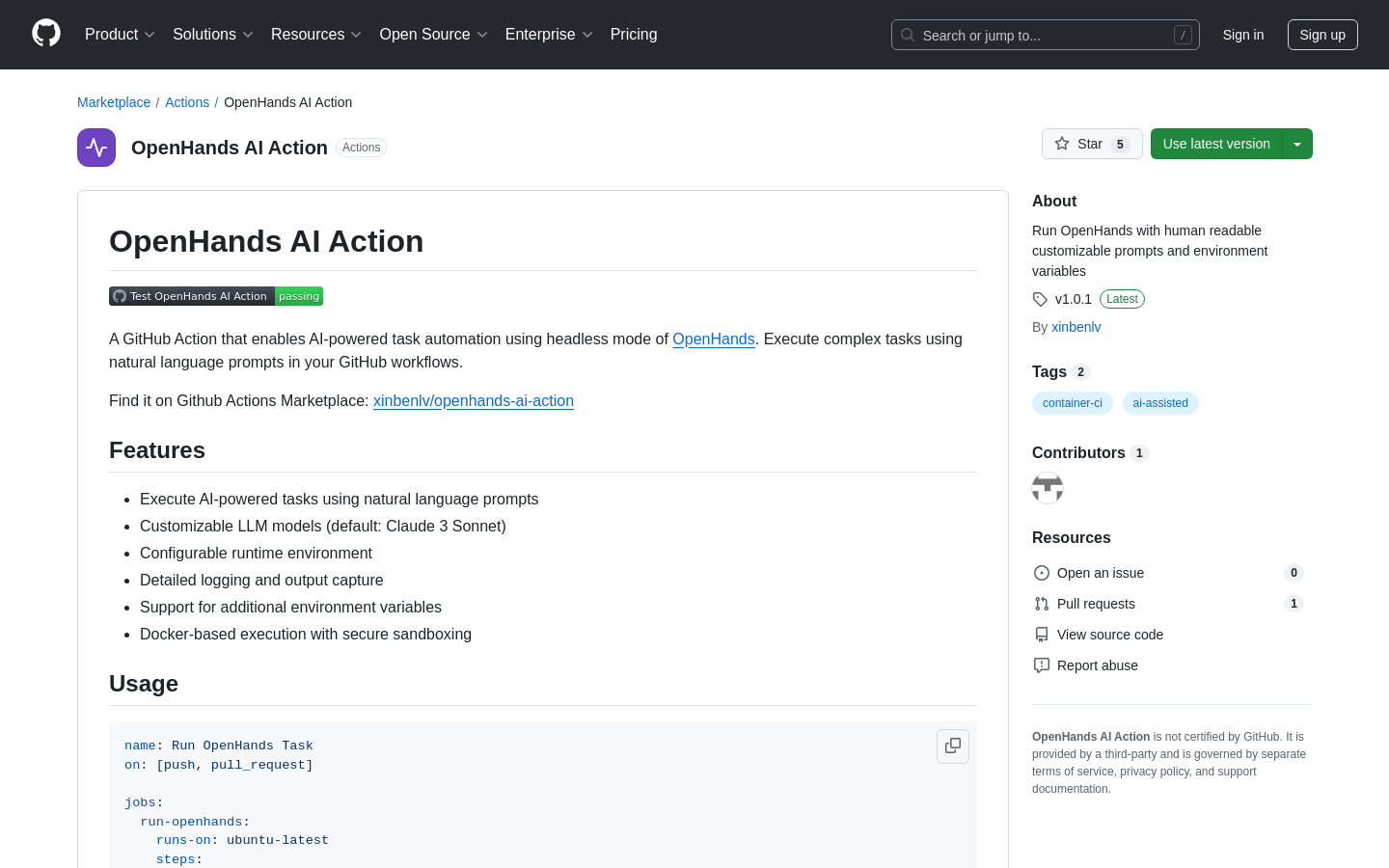Click 'Docker-based execution with secure sandboxing' item
Screen dimensions: 1389x868
click(x=306, y=634)
